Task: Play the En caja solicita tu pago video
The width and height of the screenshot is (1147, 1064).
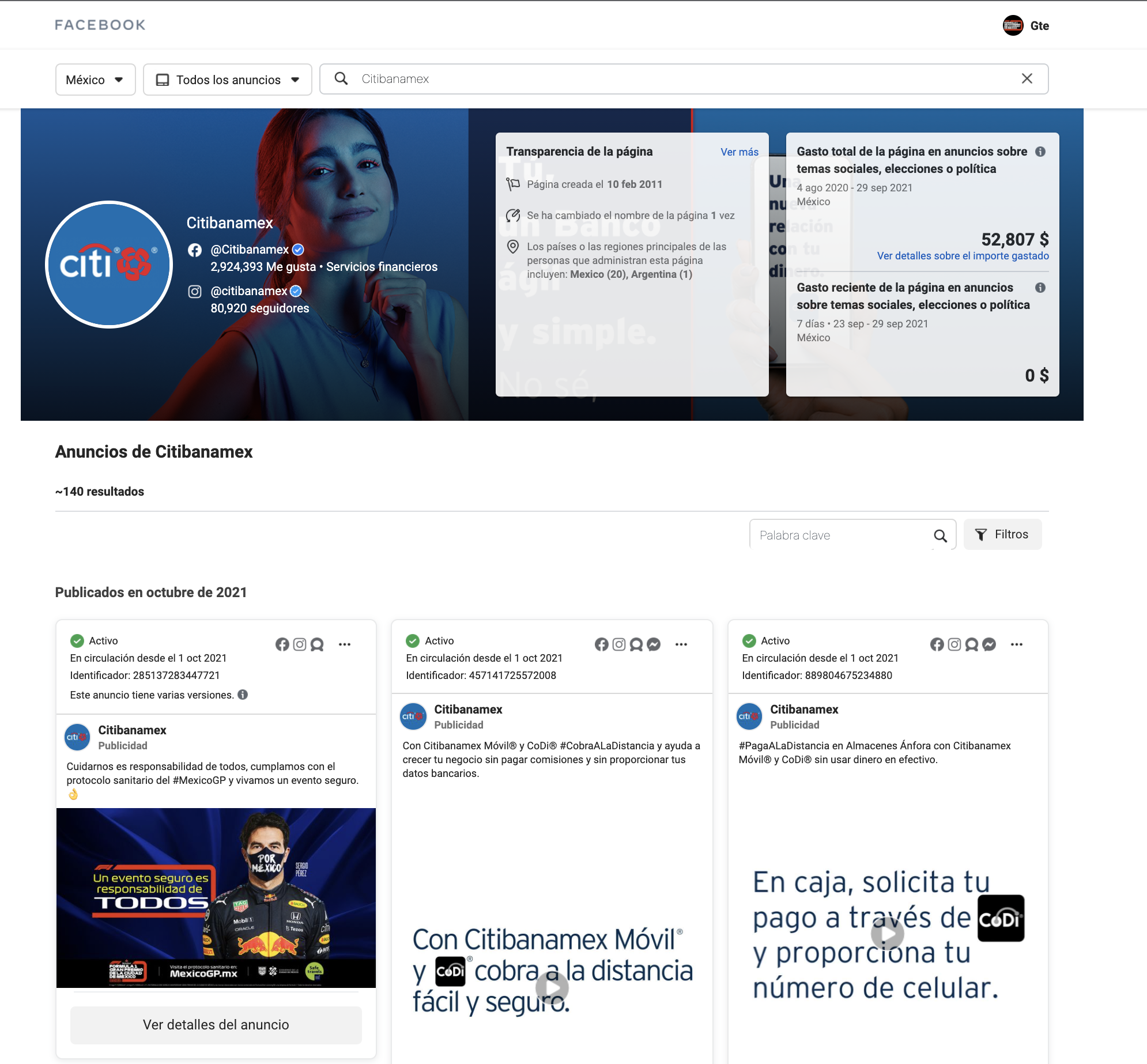Action: click(888, 934)
